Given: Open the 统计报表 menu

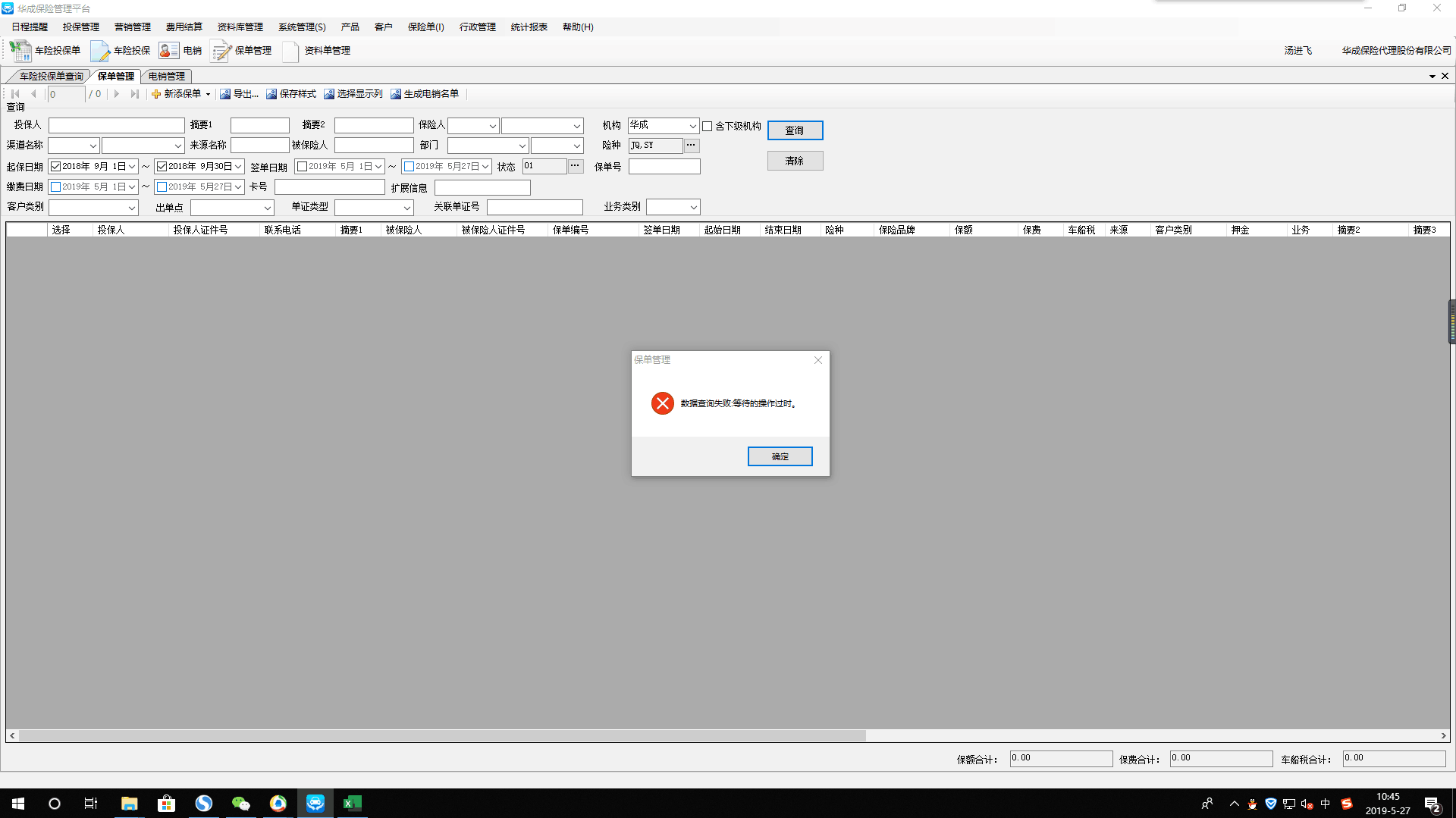Looking at the screenshot, I should click(x=529, y=27).
